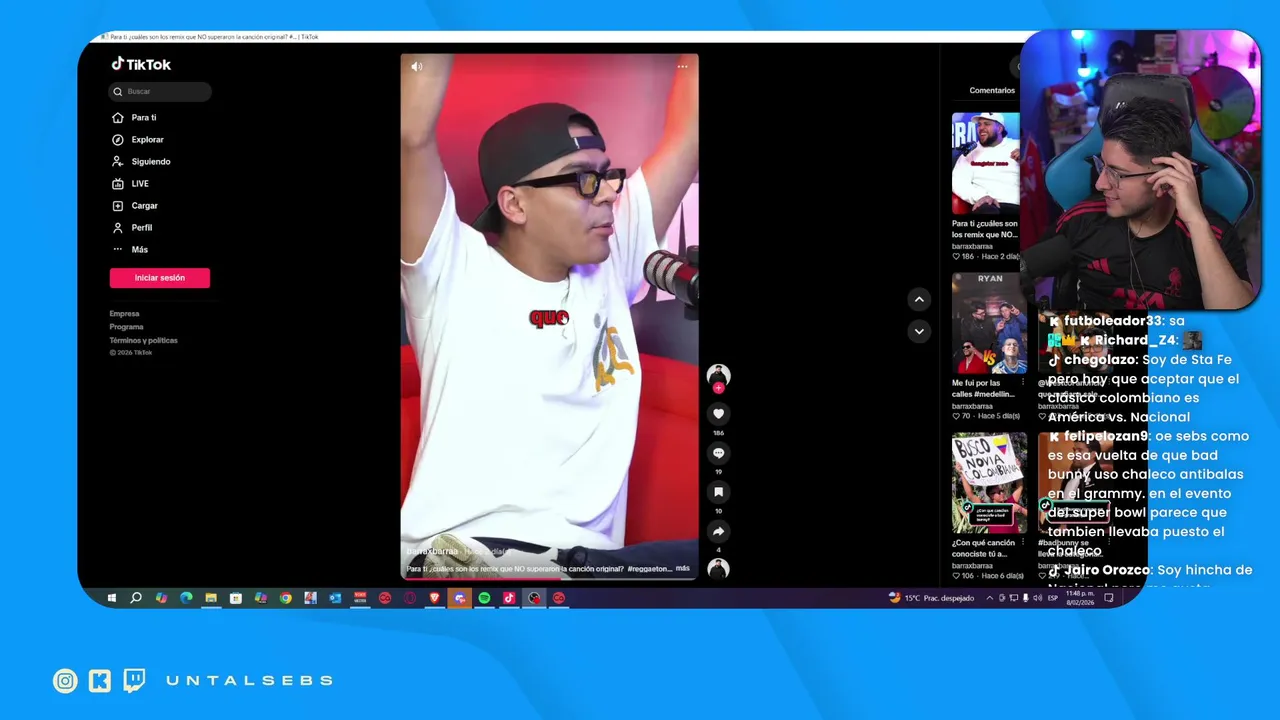The image size is (1280, 720).
Task: Click the Twitch icon in the overlay
Action: click(134, 681)
